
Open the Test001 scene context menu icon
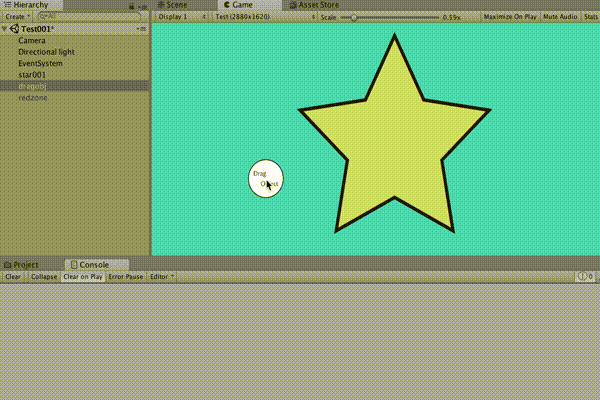pos(142,29)
